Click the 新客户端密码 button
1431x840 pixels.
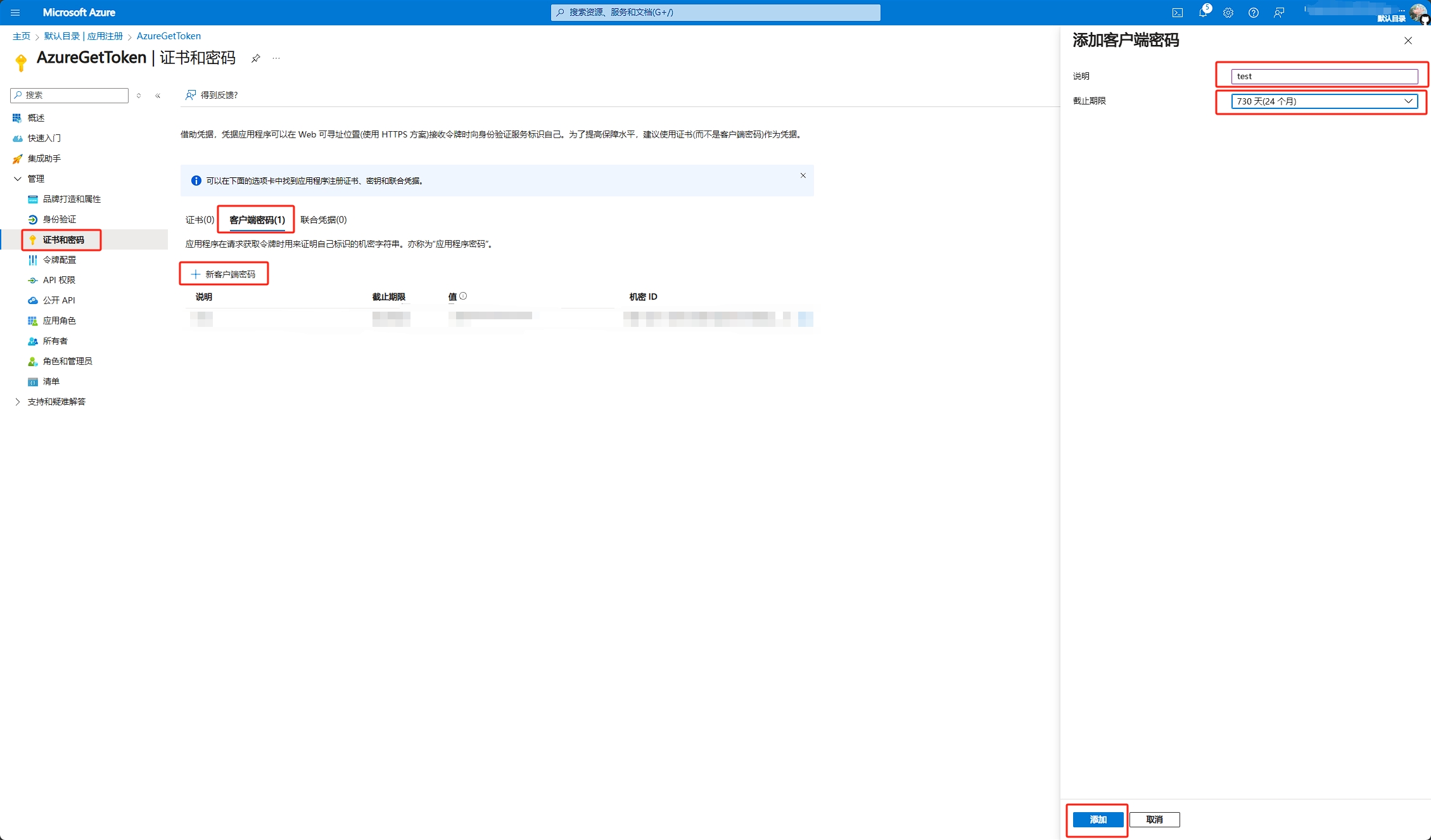coord(224,274)
